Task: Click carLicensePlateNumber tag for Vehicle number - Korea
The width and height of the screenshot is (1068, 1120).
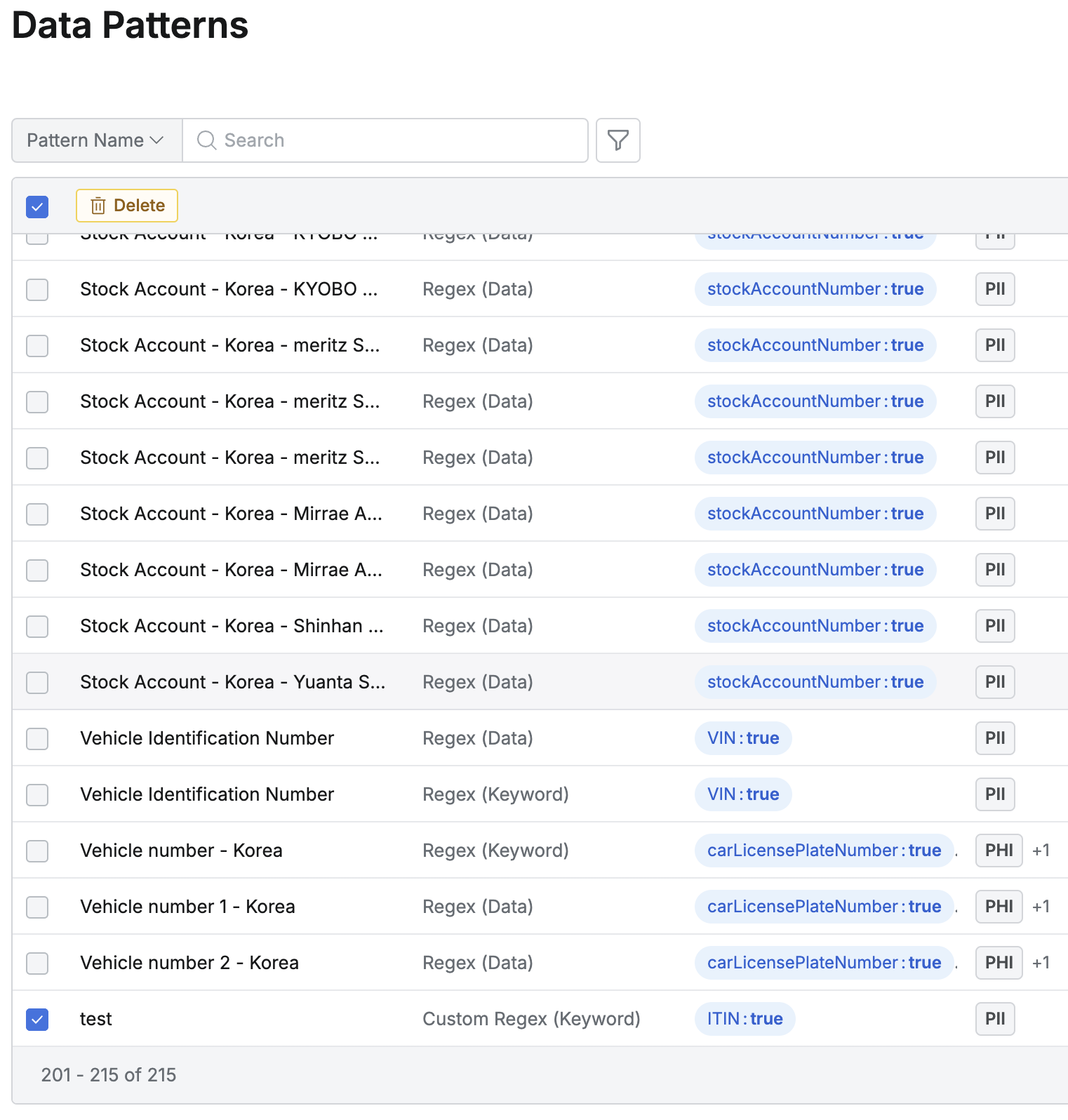Action: [824, 851]
